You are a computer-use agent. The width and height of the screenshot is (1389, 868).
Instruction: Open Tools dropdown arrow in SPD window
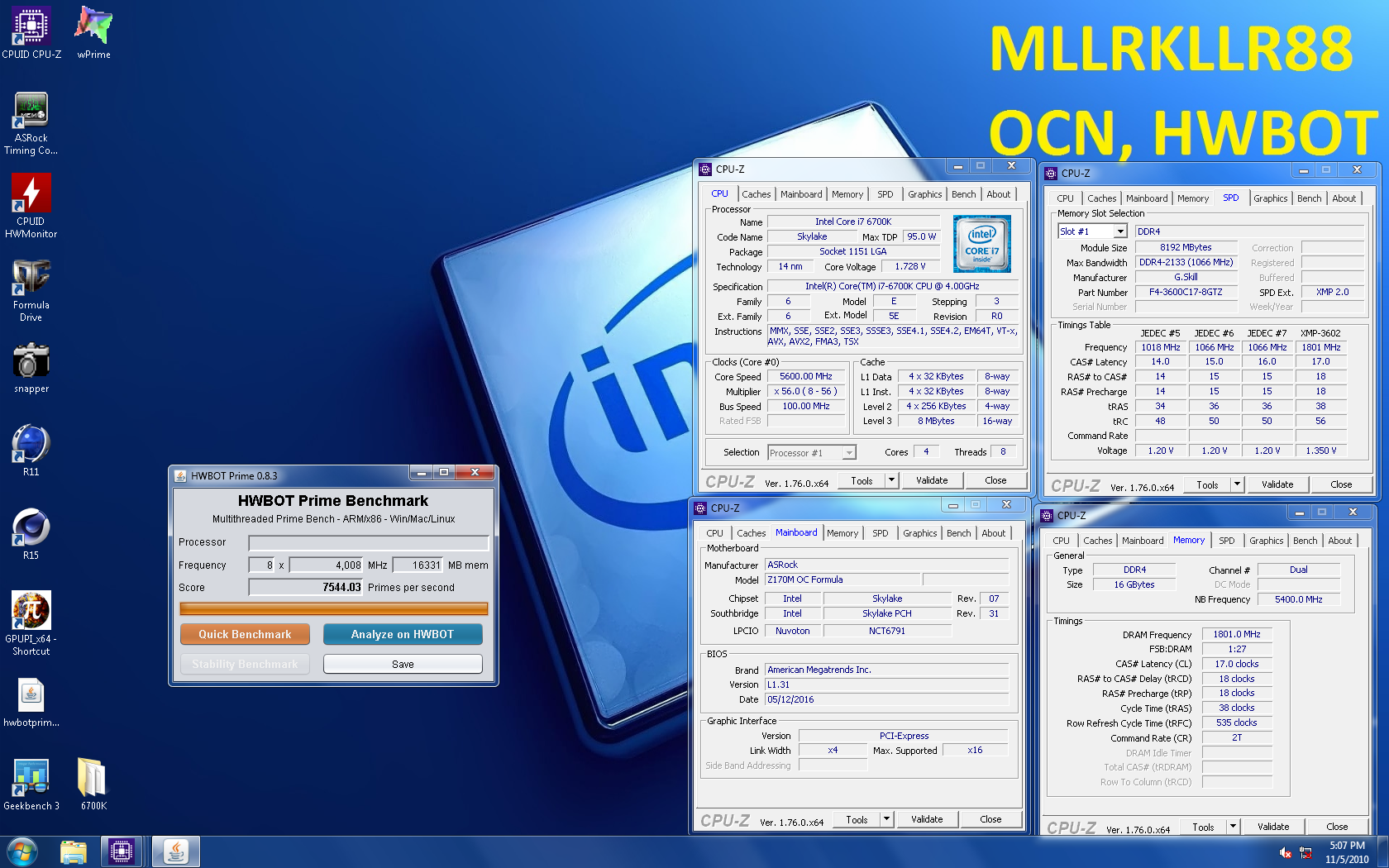point(1236,484)
